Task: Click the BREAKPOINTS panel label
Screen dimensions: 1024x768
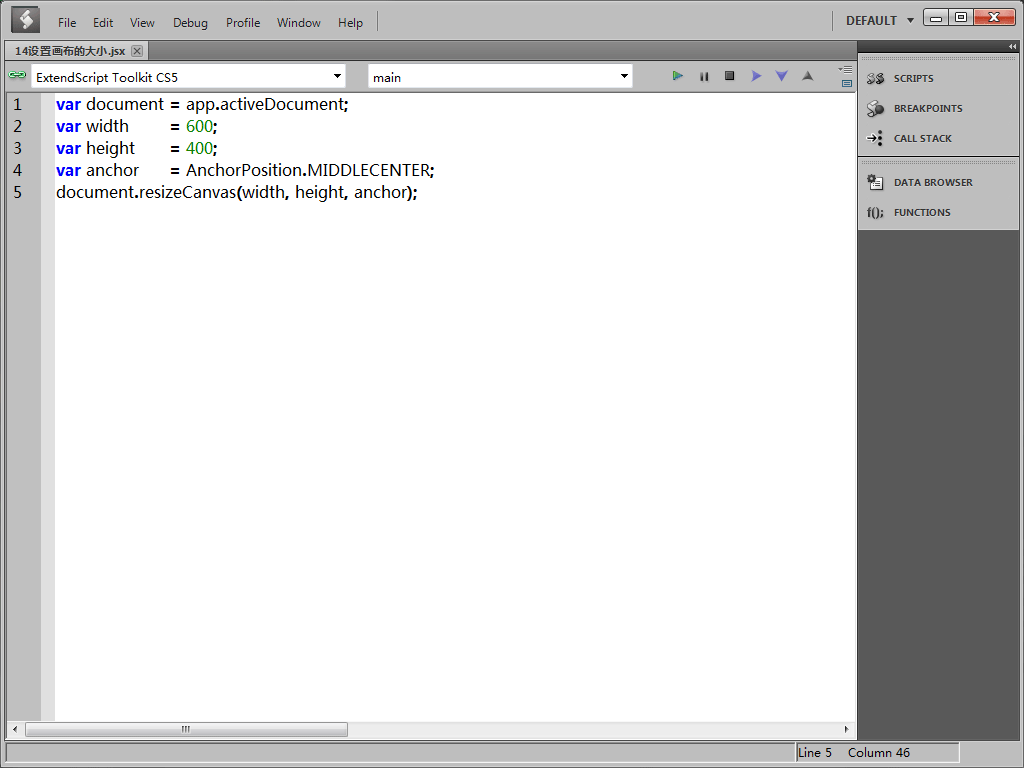Action: pos(928,108)
